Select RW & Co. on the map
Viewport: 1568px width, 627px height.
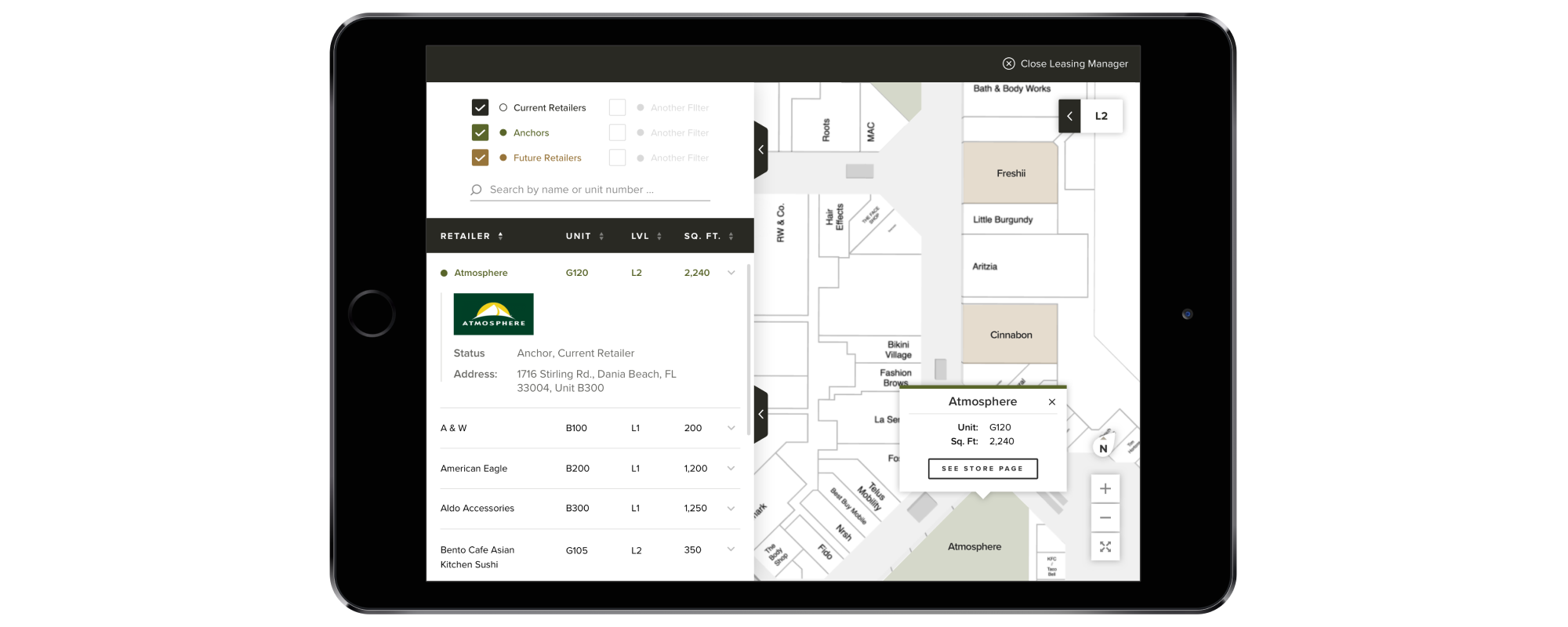click(x=781, y=223)
